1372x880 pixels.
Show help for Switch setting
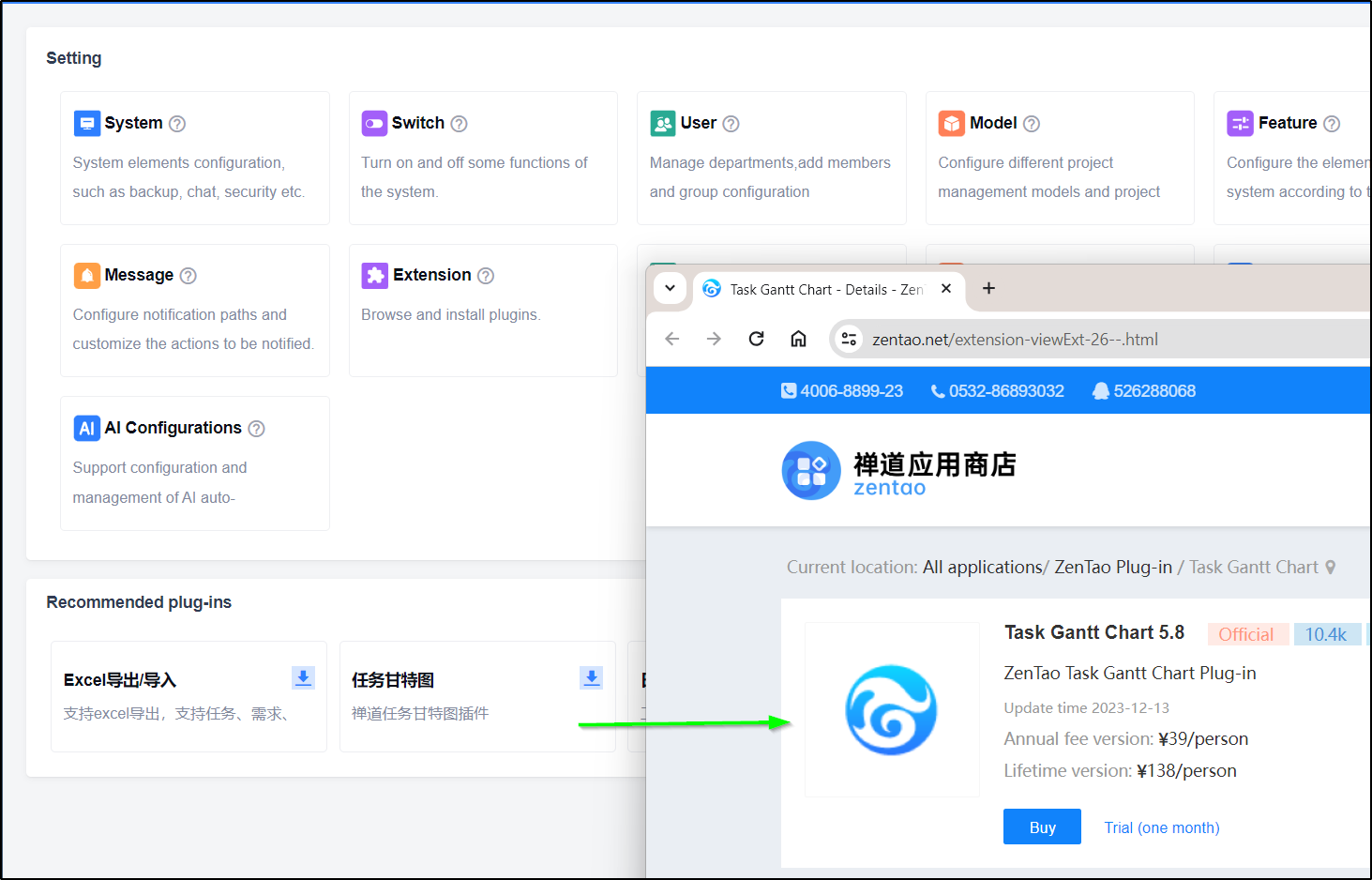tap(460, 124)
